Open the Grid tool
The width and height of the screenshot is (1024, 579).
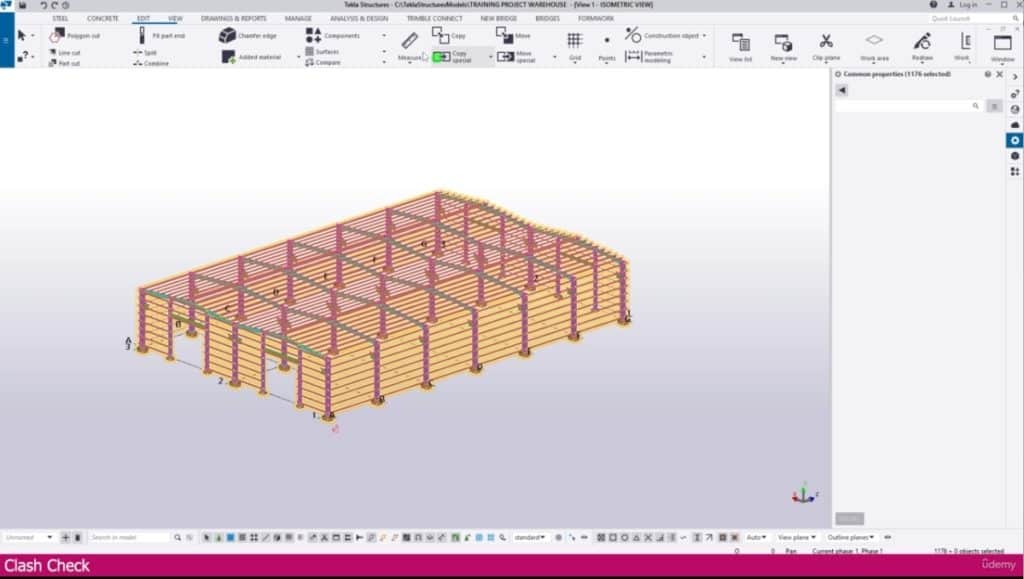575,46
